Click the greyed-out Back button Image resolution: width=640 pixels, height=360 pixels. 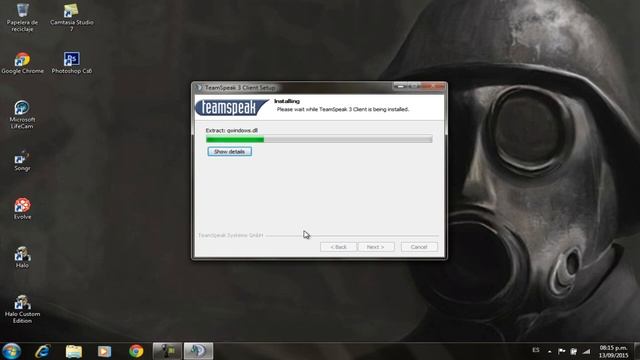338,247
